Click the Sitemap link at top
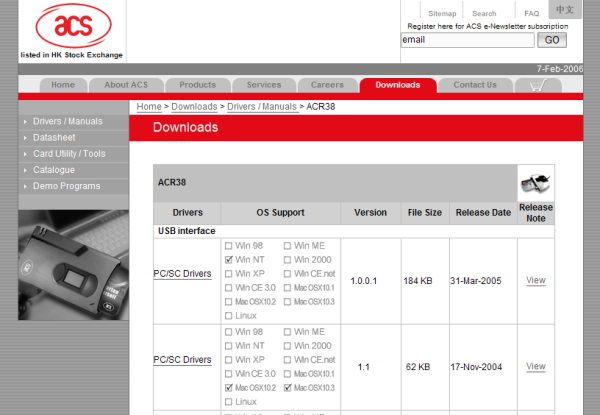Screen dimensions: 600x415 pos(441,14)
